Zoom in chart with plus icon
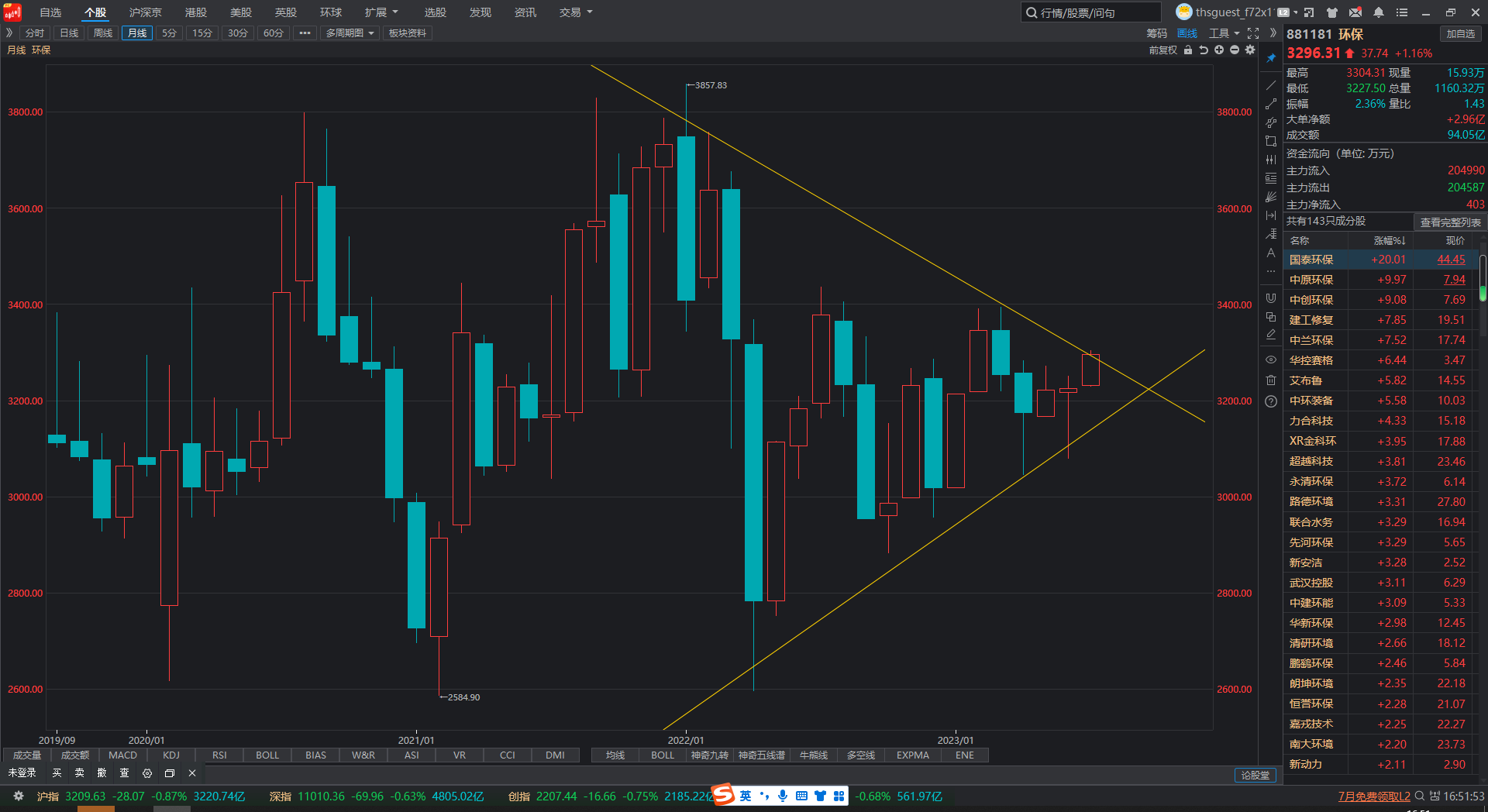The width and height of the screenshot is (1488, 812). point(1219,50)
